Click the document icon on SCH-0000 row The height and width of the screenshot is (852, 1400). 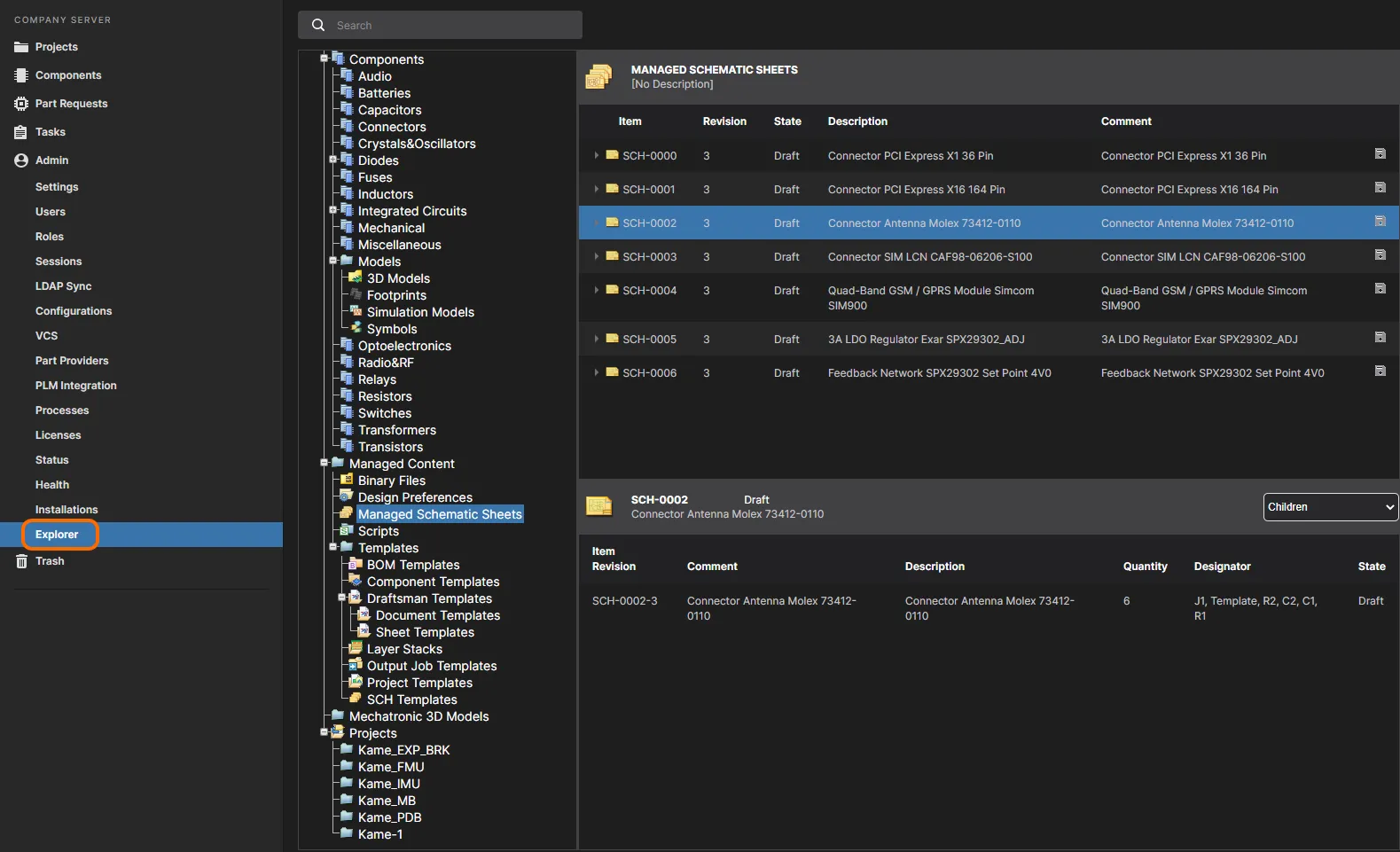click(x=1380, y=154)
